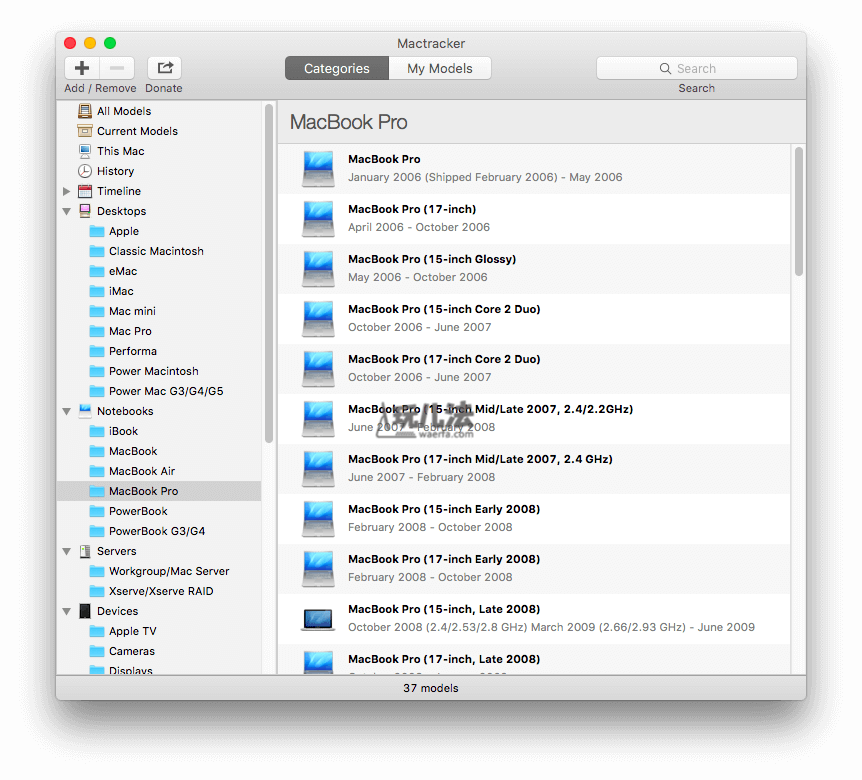The width and height of the screenshot is (862, 780).
Task: Click the sidebar vertical scrollbar
Action: point(269,273)
